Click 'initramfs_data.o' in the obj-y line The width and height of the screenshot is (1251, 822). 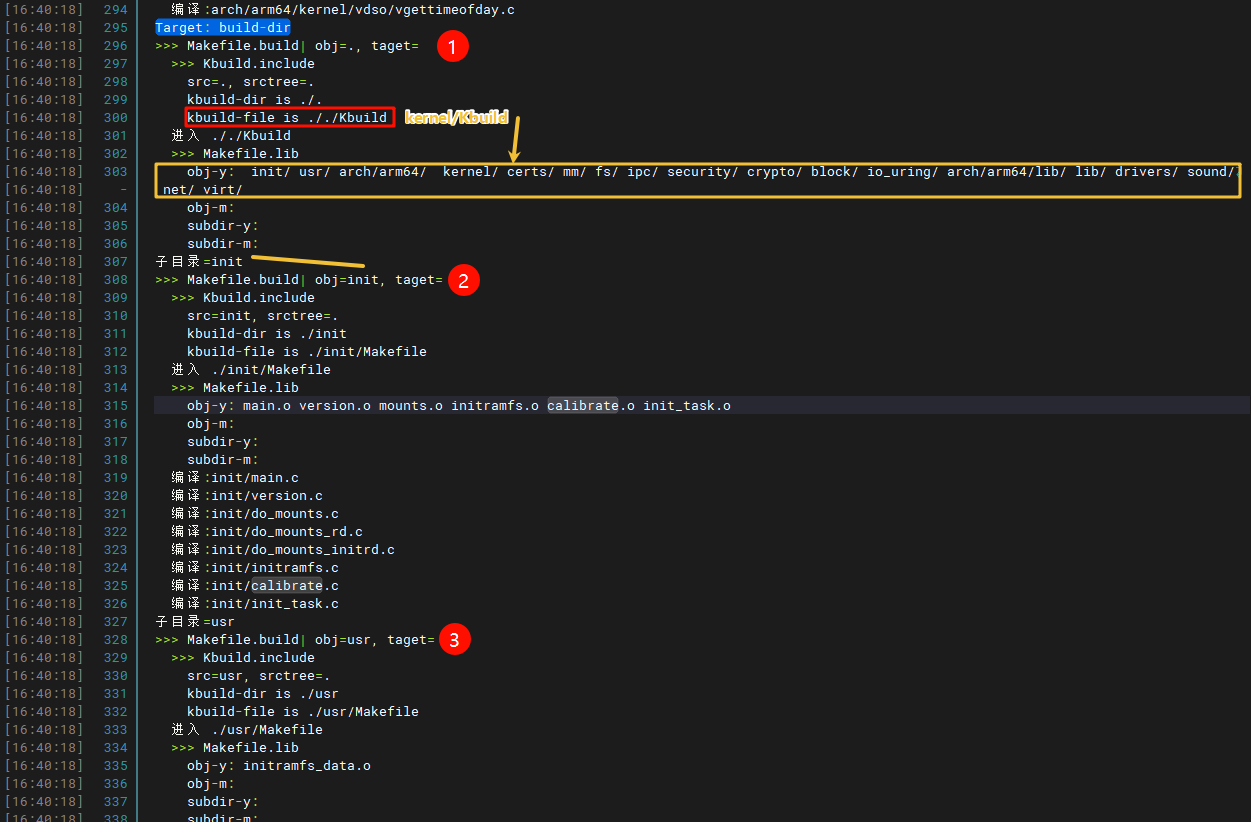tap(306, 766)
